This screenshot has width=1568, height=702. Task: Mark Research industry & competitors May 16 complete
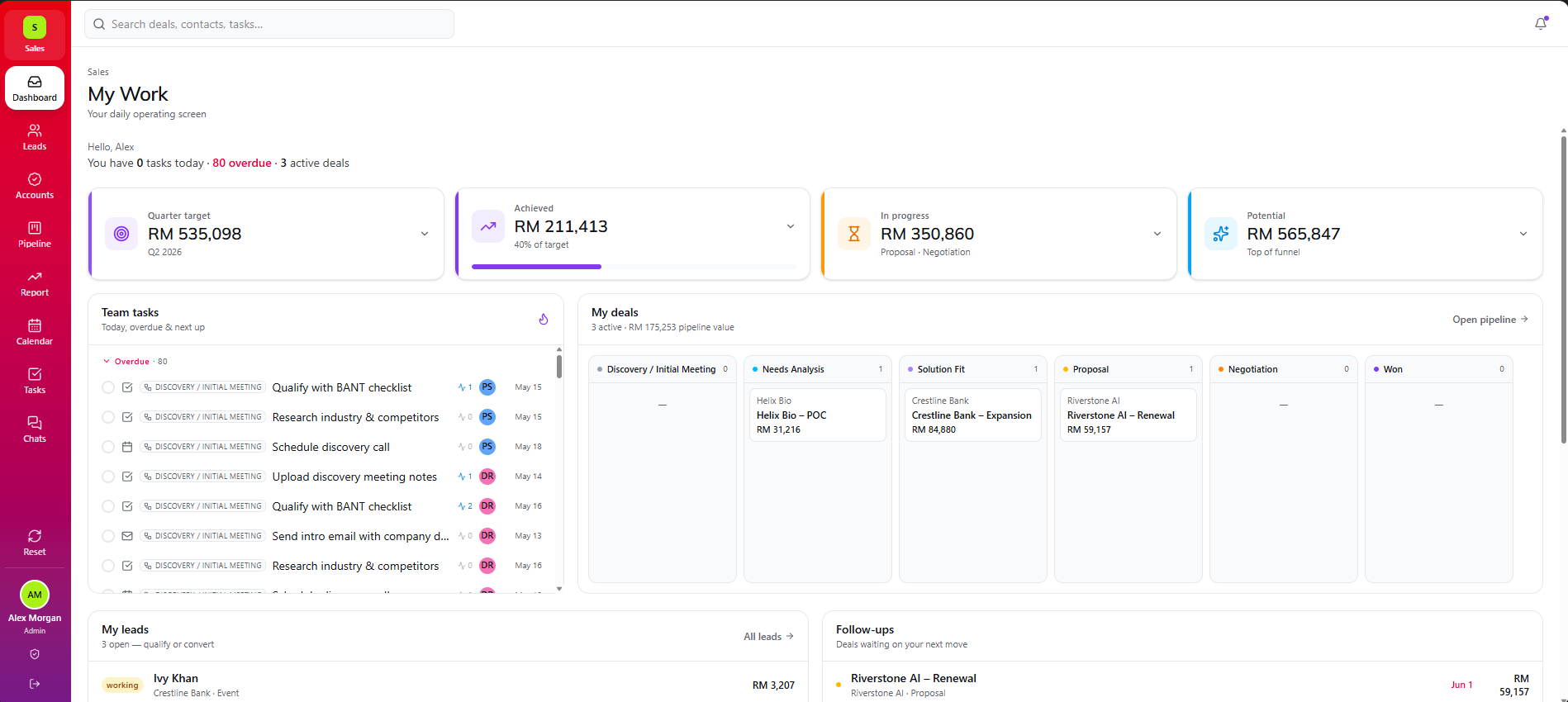tap(108, 566)
